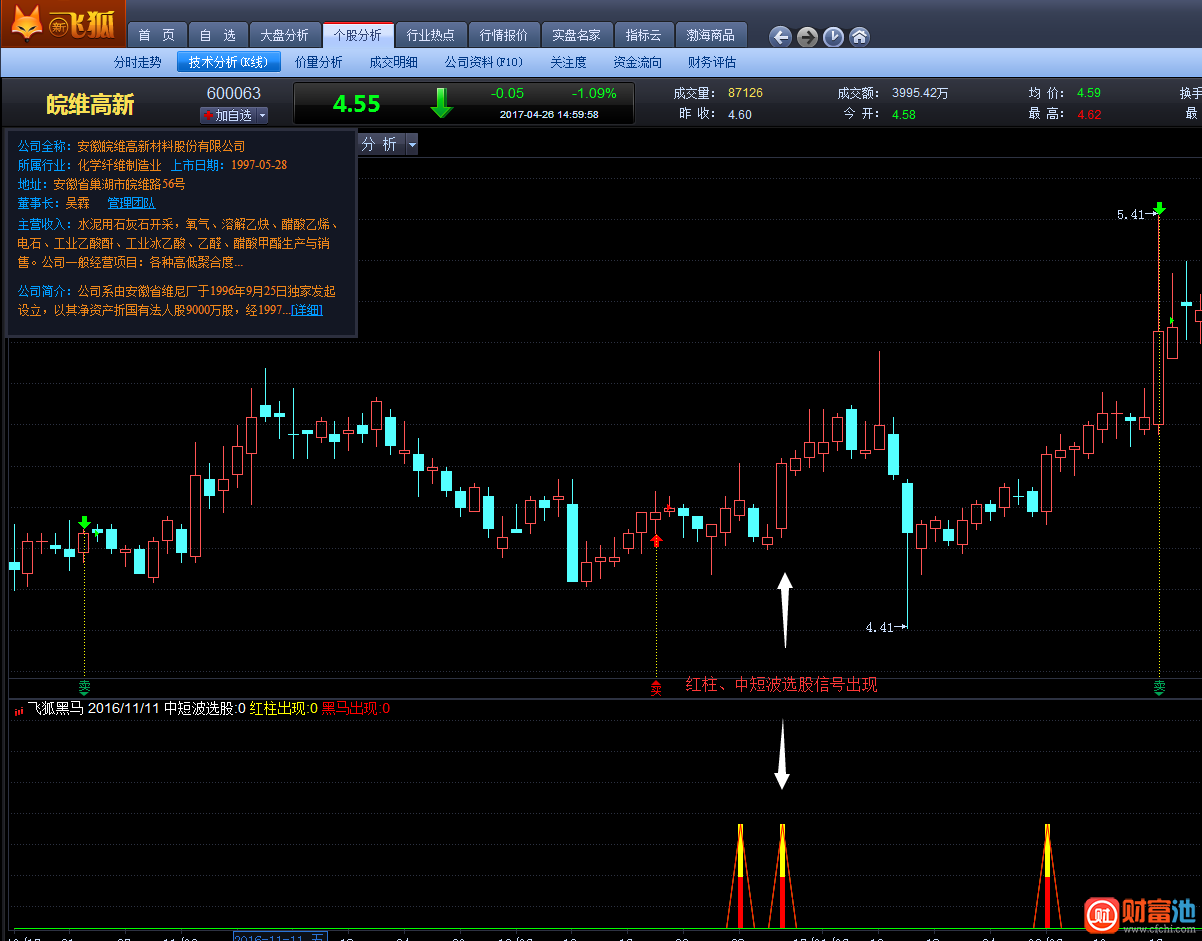Click the 今开 value 4.58
The width and height of the screenshot is (1202, 941).
pyautogui.click(x=903, y=114)
